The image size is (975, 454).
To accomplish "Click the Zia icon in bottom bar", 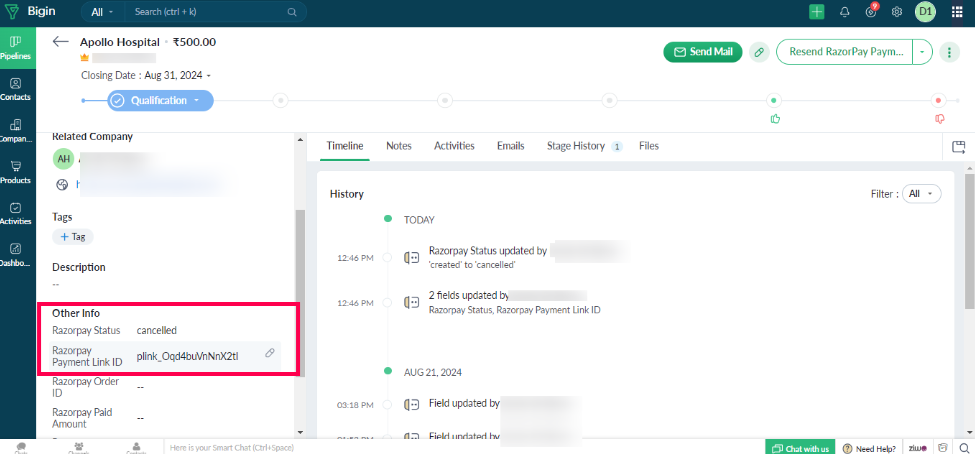I will (918, 448).
